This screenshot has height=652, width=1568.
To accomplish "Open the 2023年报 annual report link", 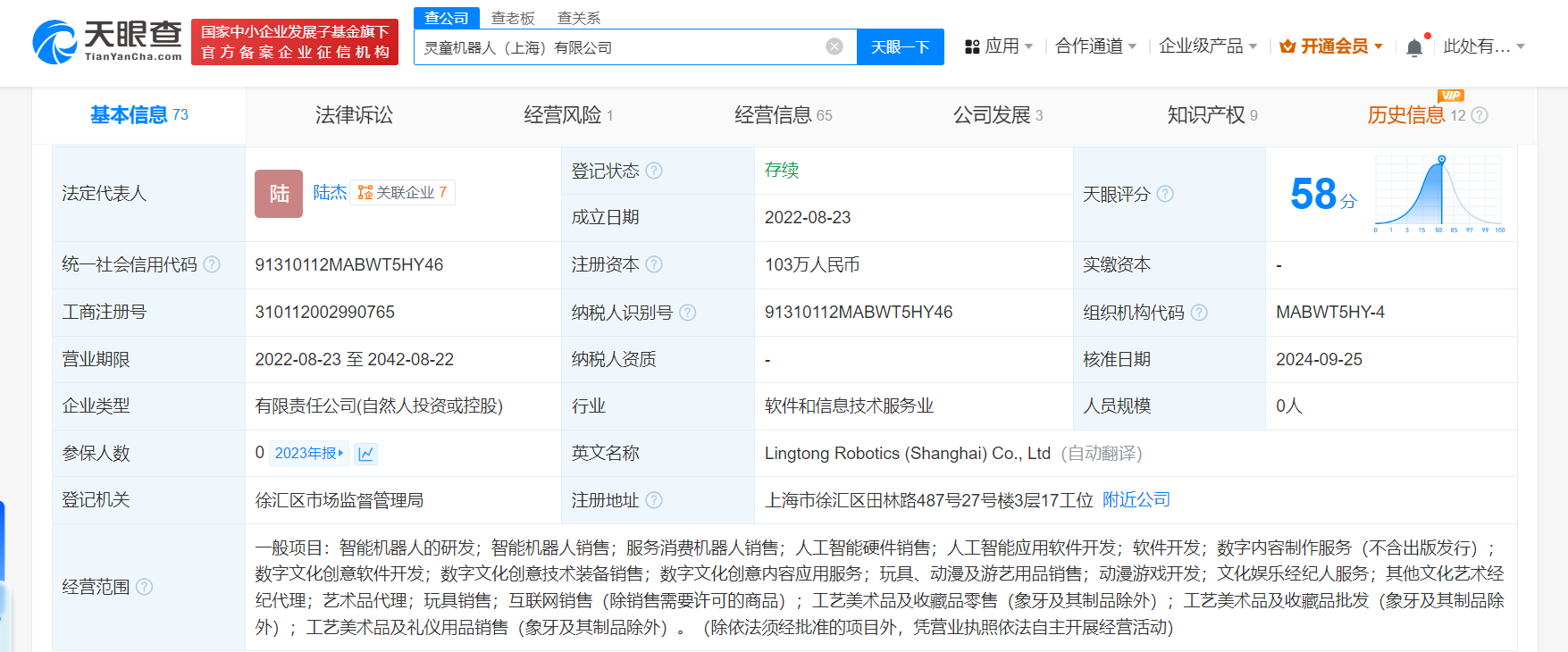I will [309, 453].
